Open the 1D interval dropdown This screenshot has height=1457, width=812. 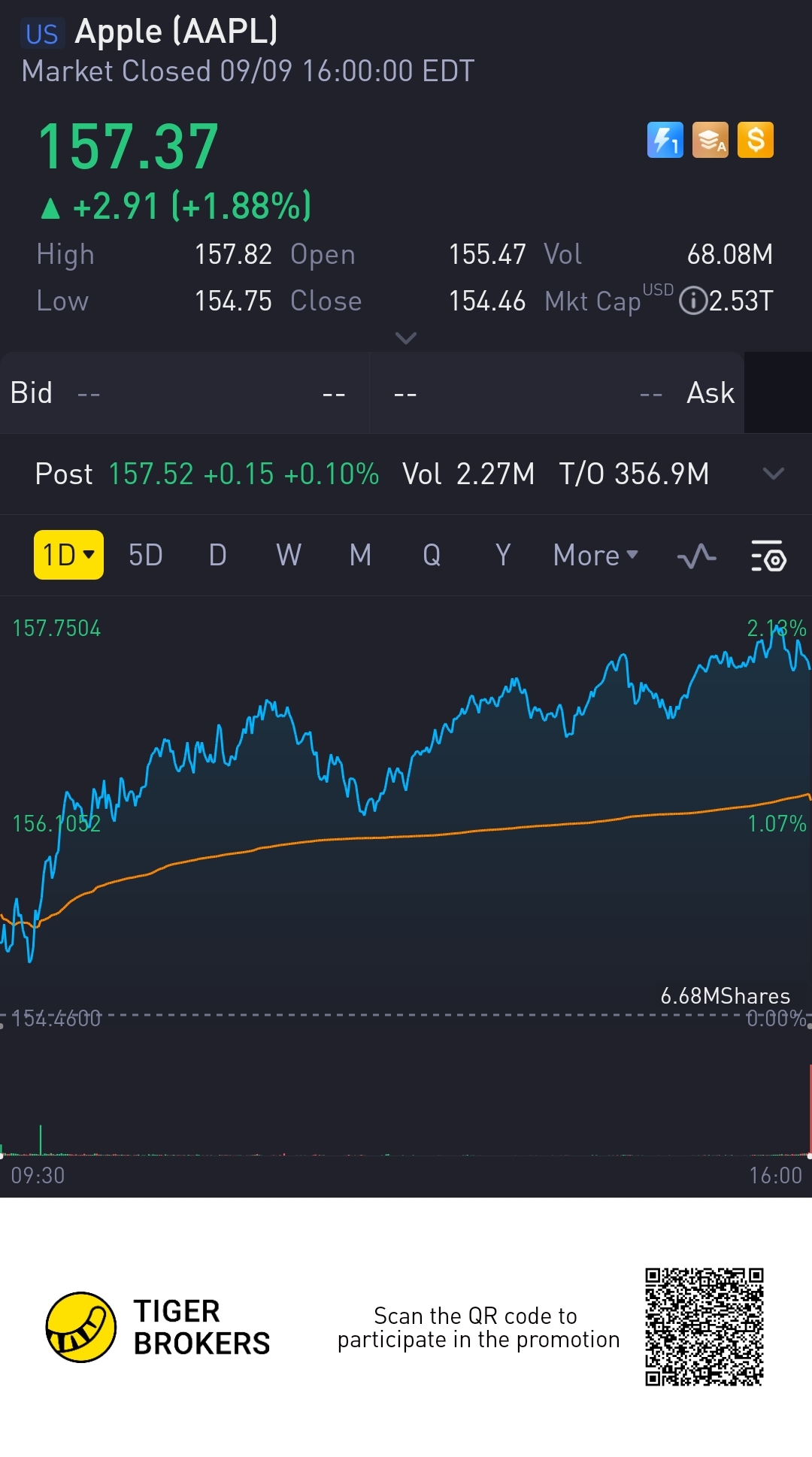pos(68,556)
